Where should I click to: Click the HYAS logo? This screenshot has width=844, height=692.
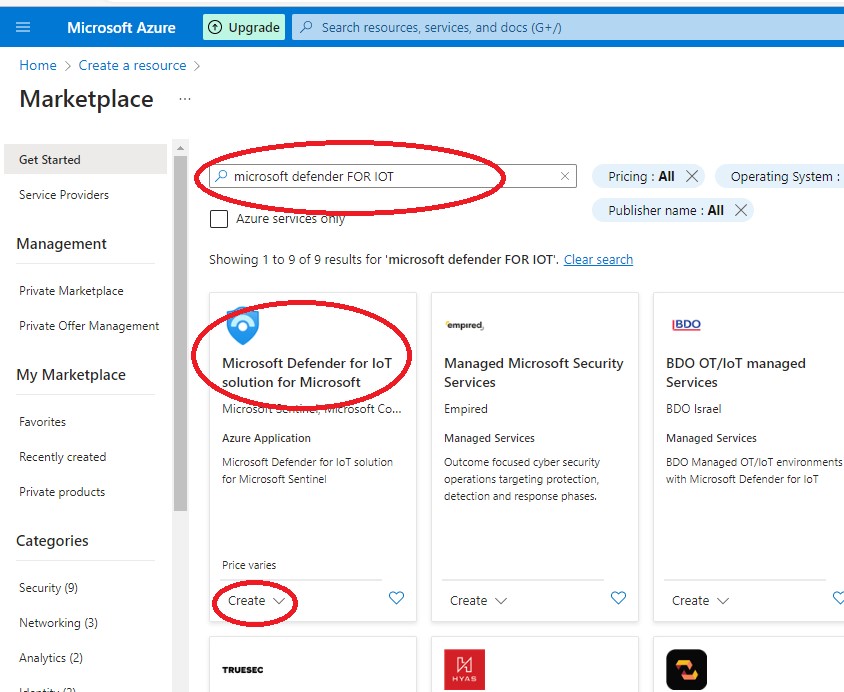464,669
